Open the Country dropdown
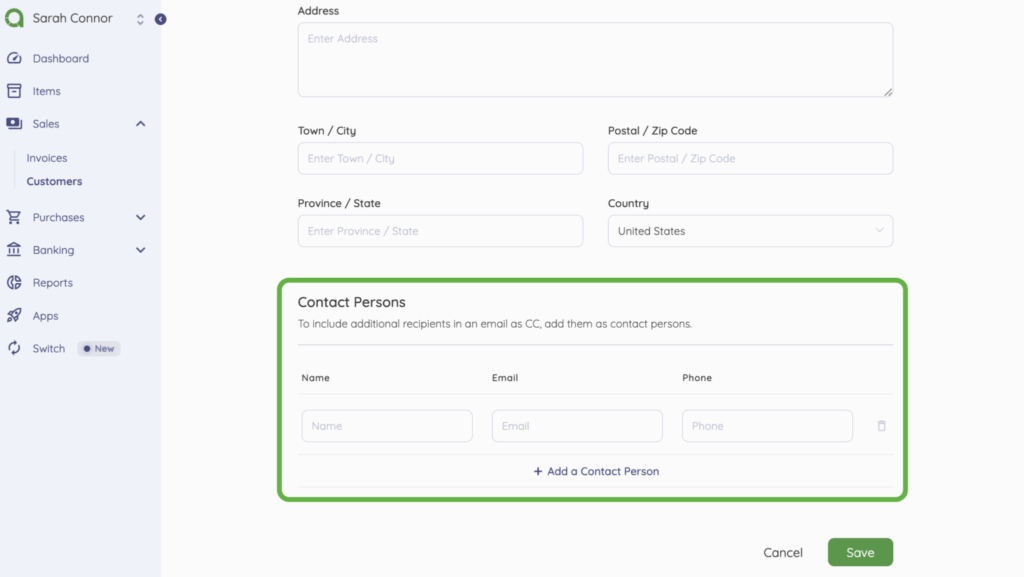1024x577 pixels. tap(750, 231)
